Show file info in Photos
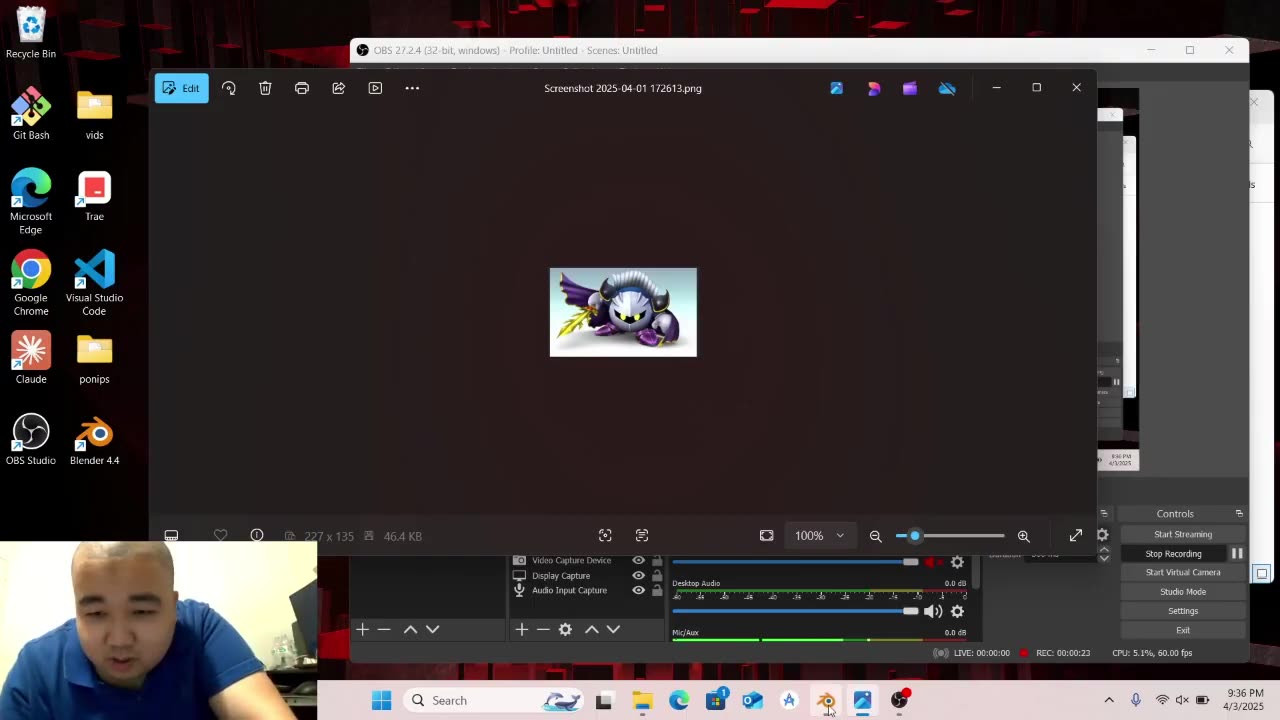 tap(257, 536)
